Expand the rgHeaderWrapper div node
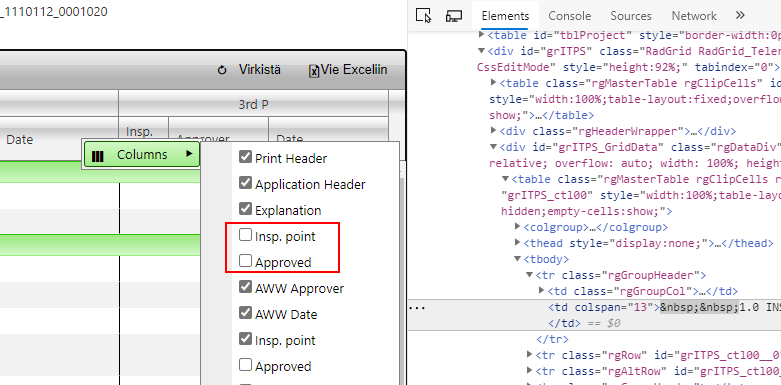Viewport: 781px width, 385px height. point(494,130)
